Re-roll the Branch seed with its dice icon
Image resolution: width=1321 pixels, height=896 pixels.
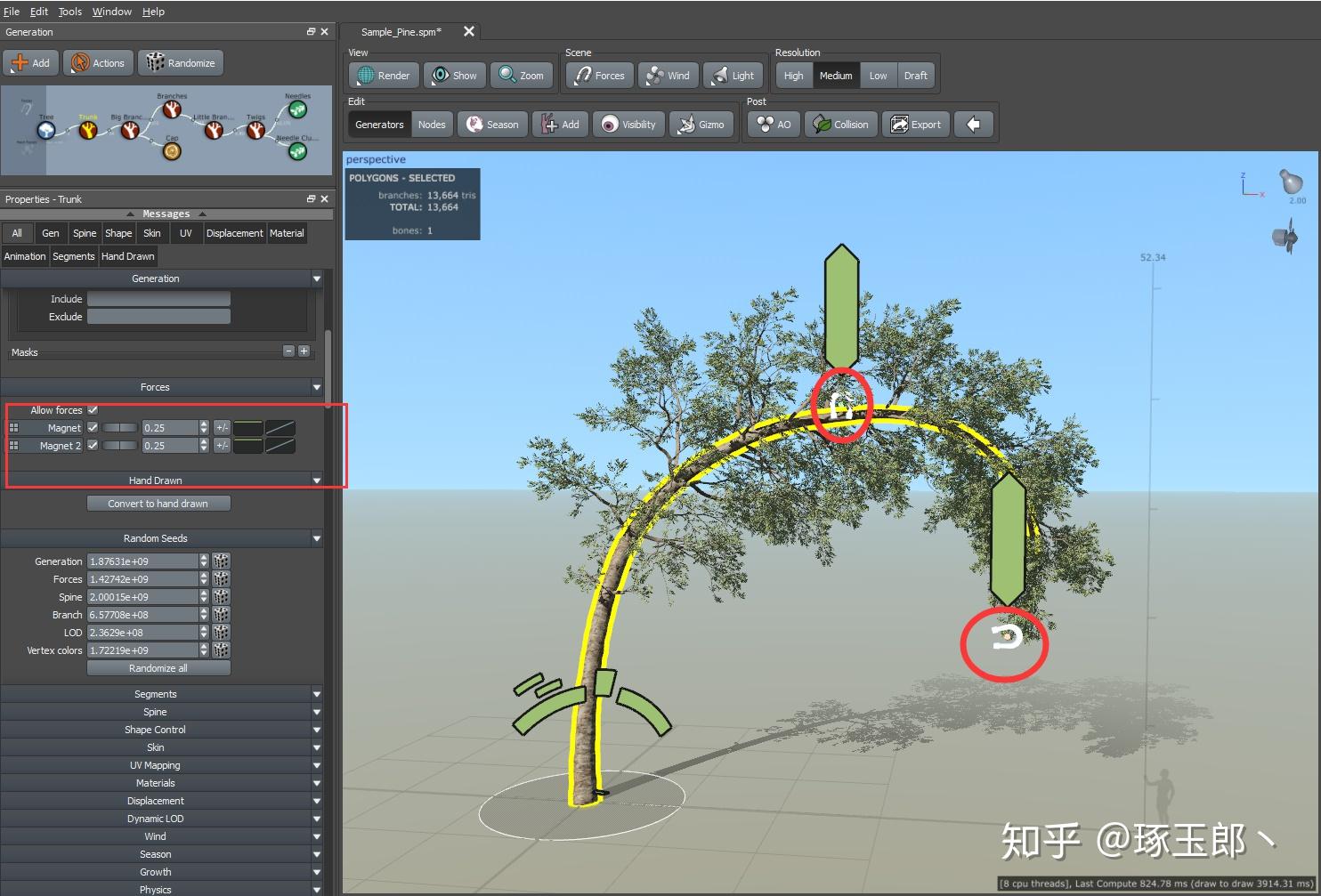click(220, 614)
